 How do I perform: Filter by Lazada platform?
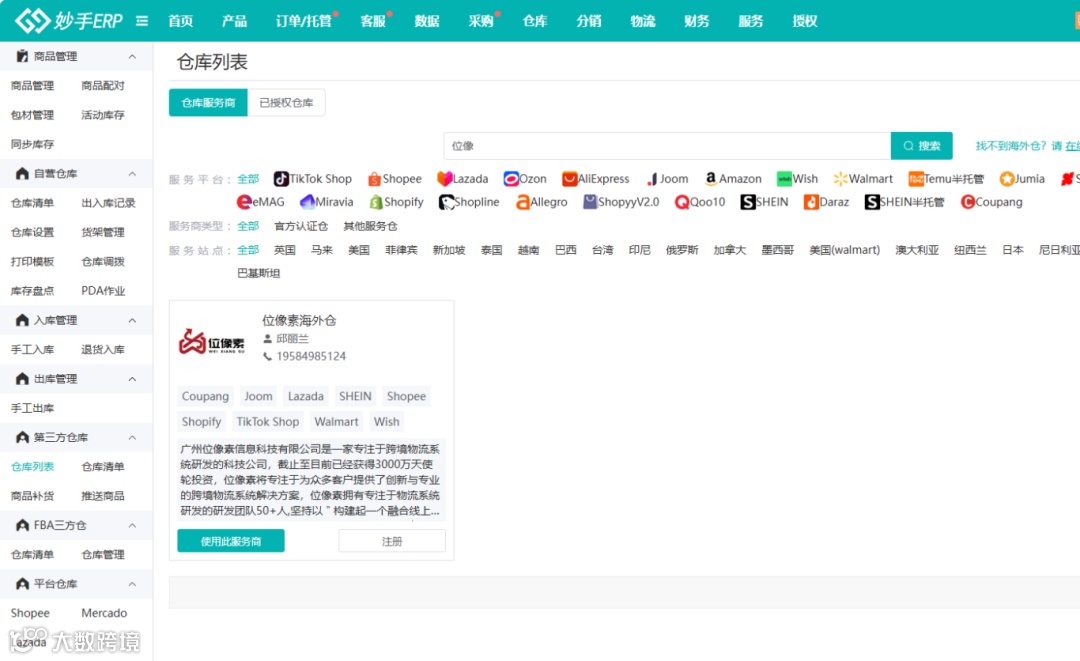pyautogui.click(x=462, y=179)
